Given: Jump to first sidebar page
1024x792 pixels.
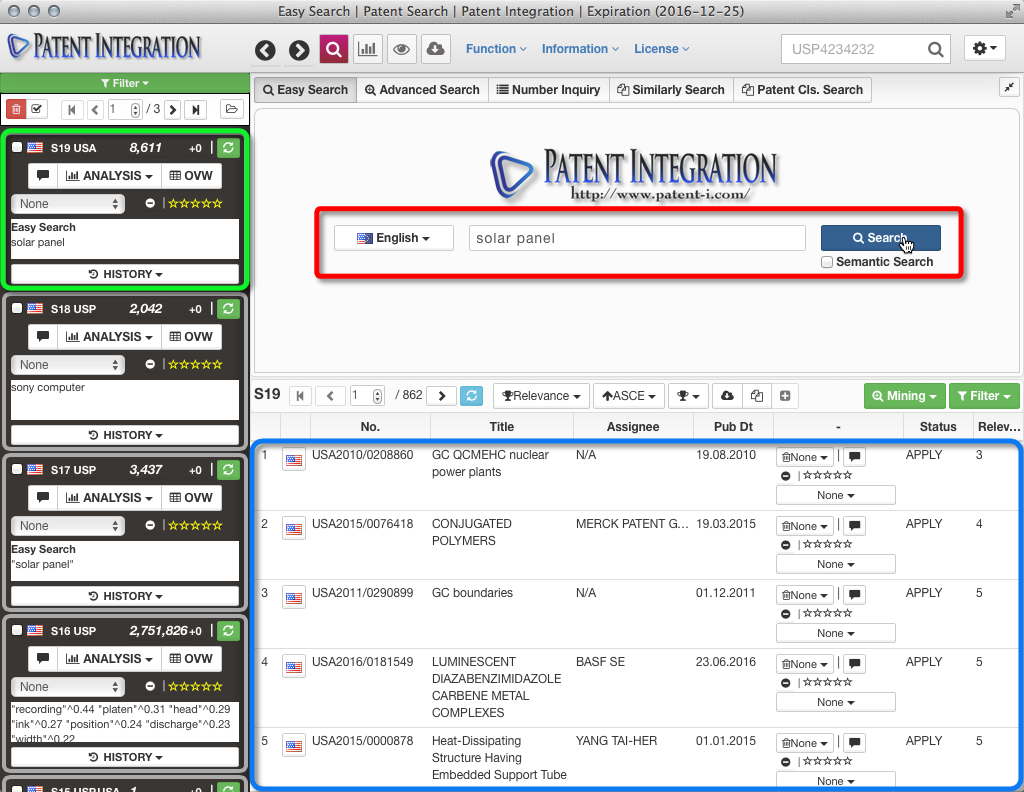Looking at the screenshot, I should [x=72, y=110].
